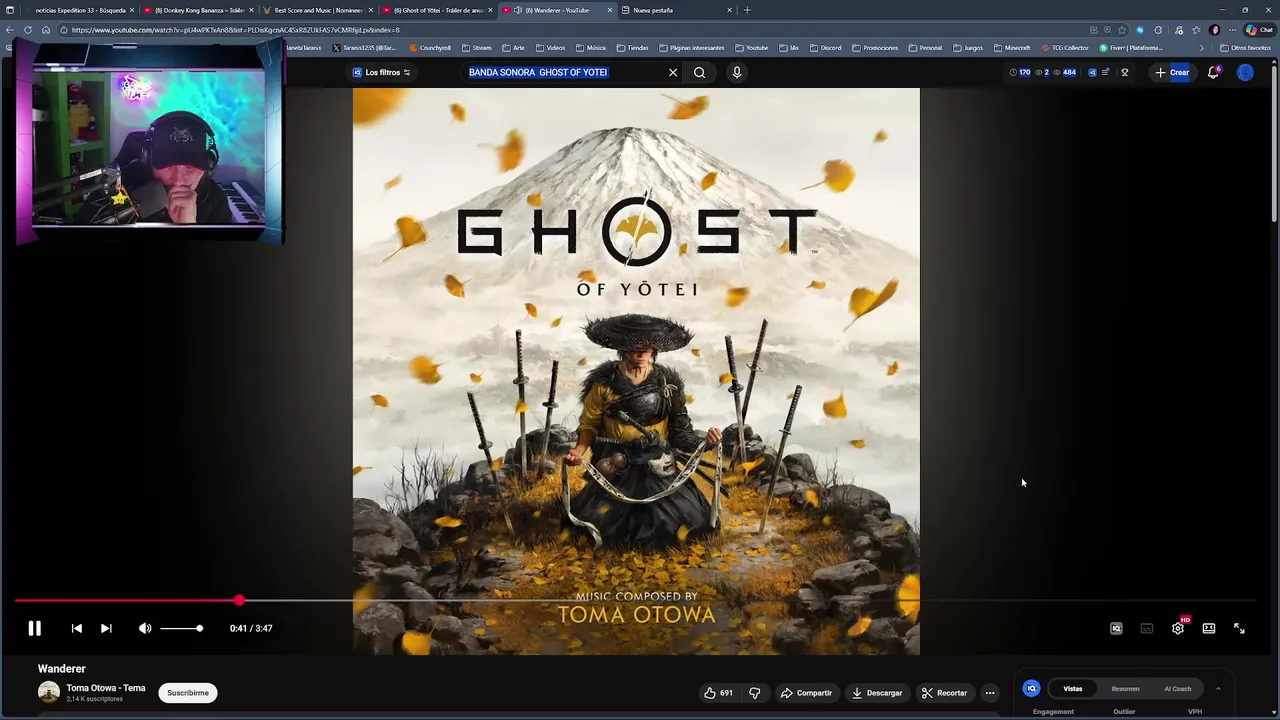The height and width of the screenshot is (720, 1280).
Task: Open the Toma Otowa - Tema channel link
Action: point(106,688)
